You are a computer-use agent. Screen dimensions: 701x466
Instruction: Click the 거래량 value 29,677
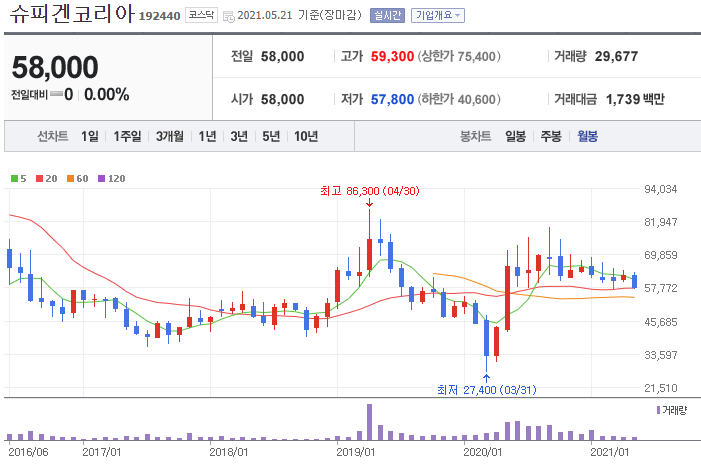(x=616, y=56)
